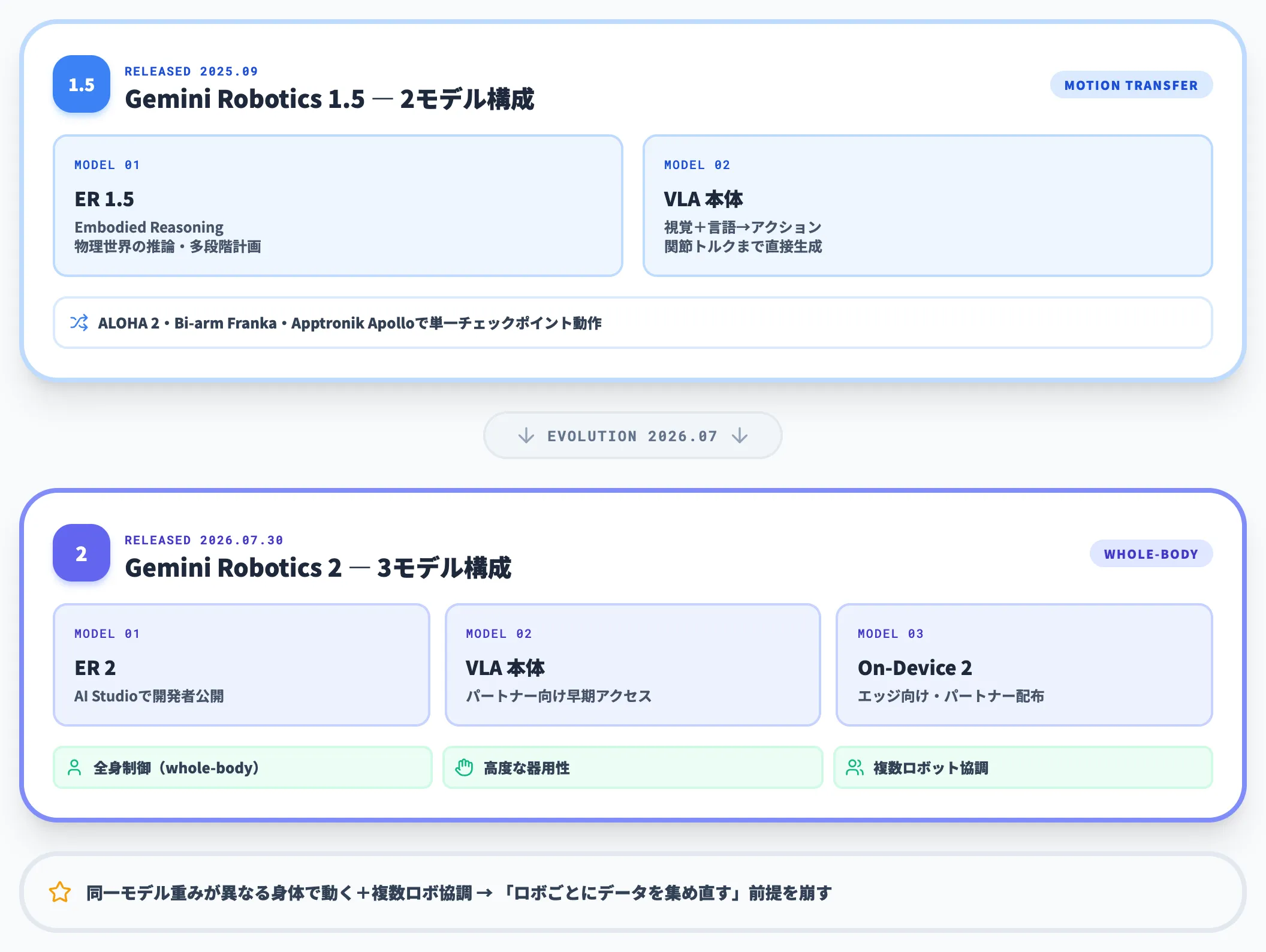1266x952 pixels.
Task: Click the two-people icon for 複数ロボット協調
Action: (855, 767)
